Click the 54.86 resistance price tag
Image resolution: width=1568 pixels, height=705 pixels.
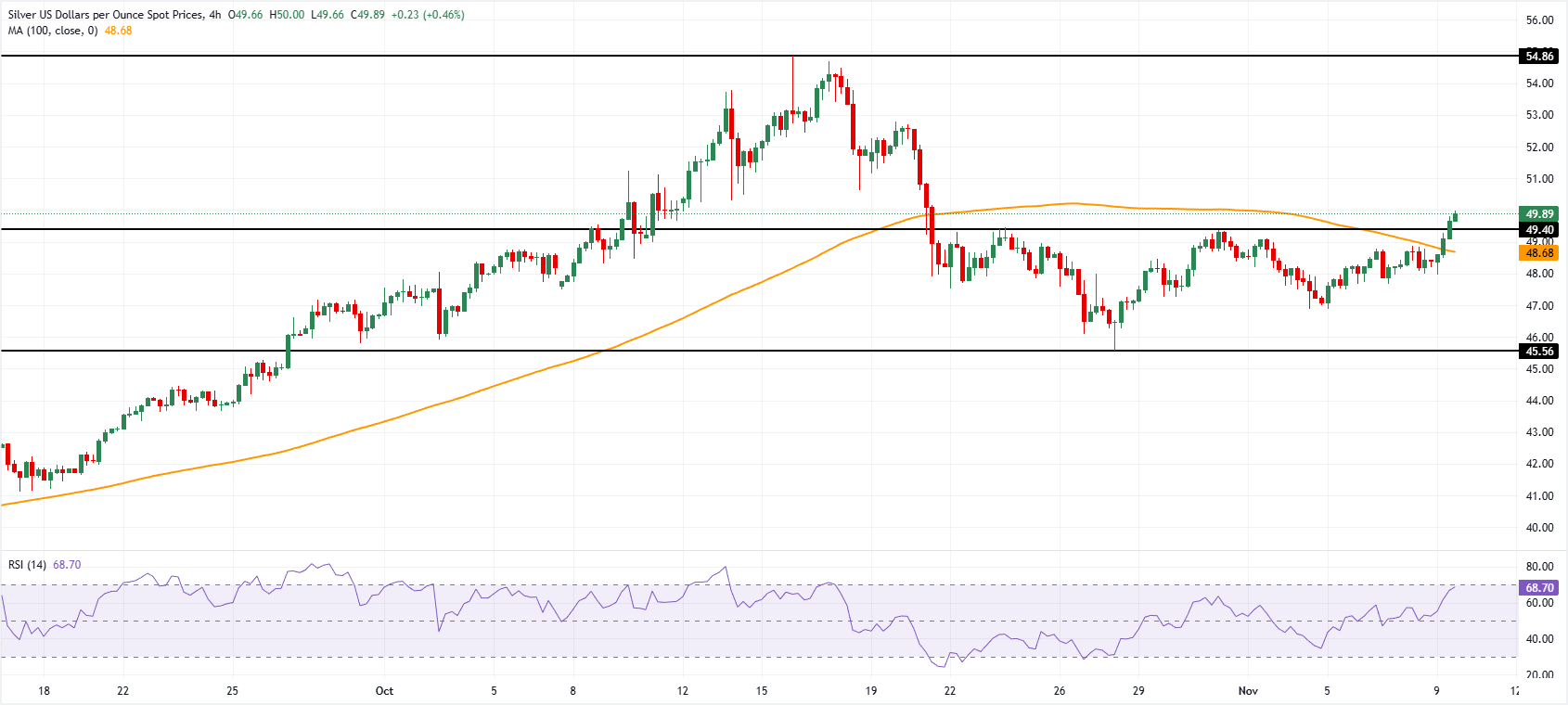1539,57
